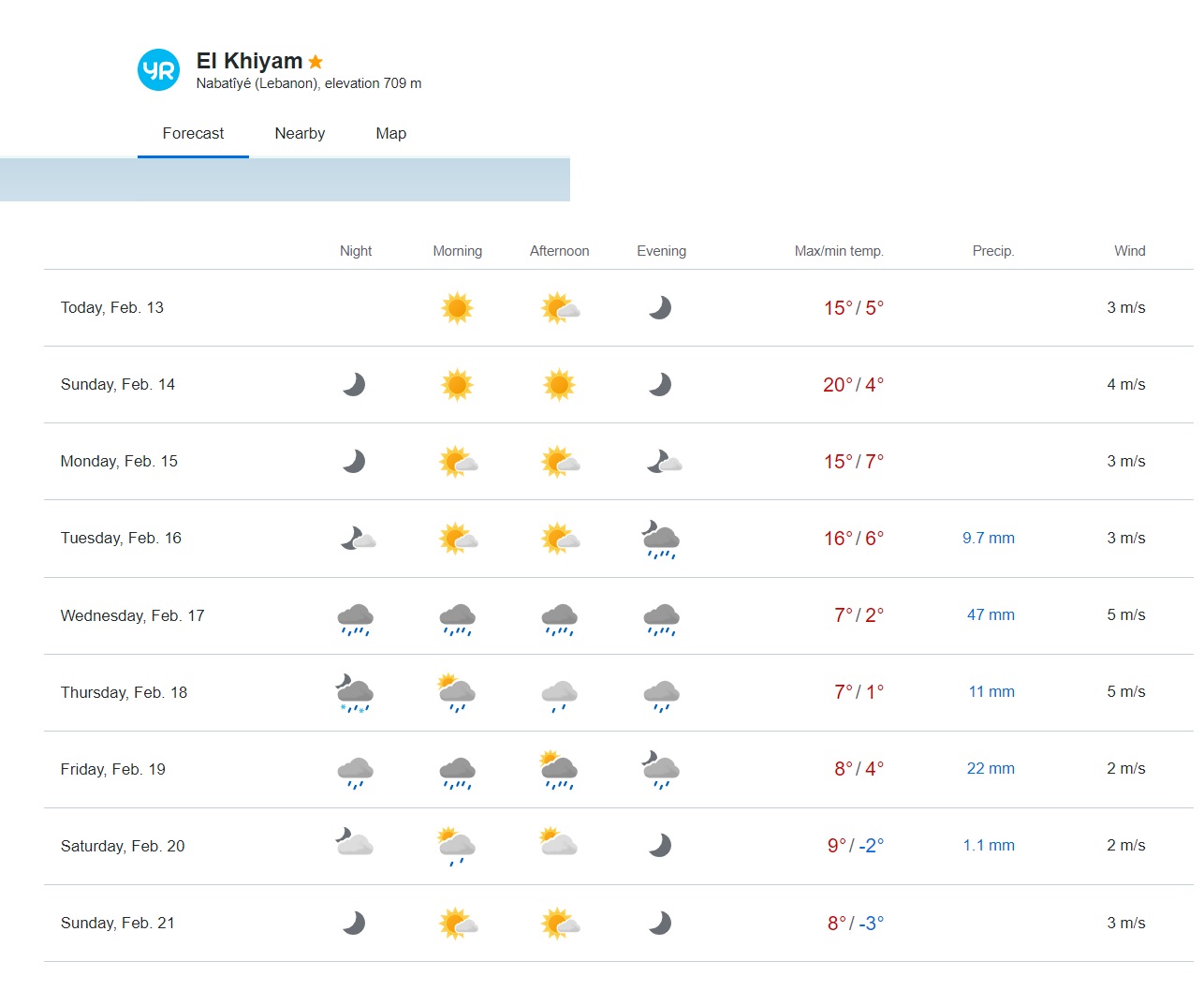
Task: Click the YR logo icon
Action: (158, 70)
